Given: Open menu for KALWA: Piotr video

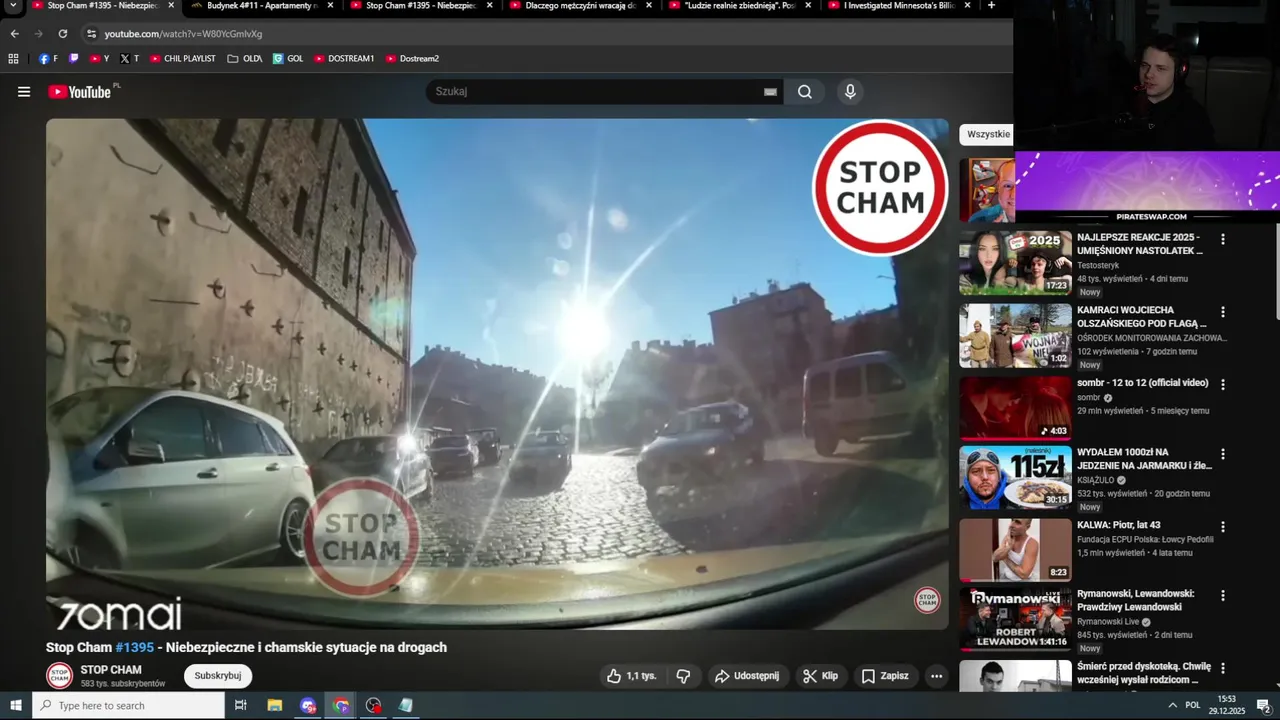Looking at the screenshot, I should (x=1222, y=527).
